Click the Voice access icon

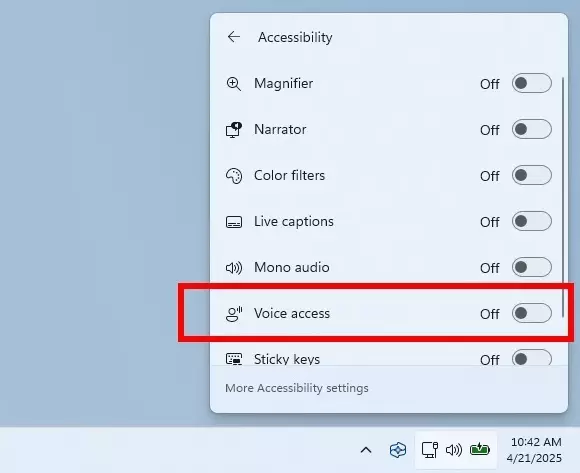coord(234,314)
